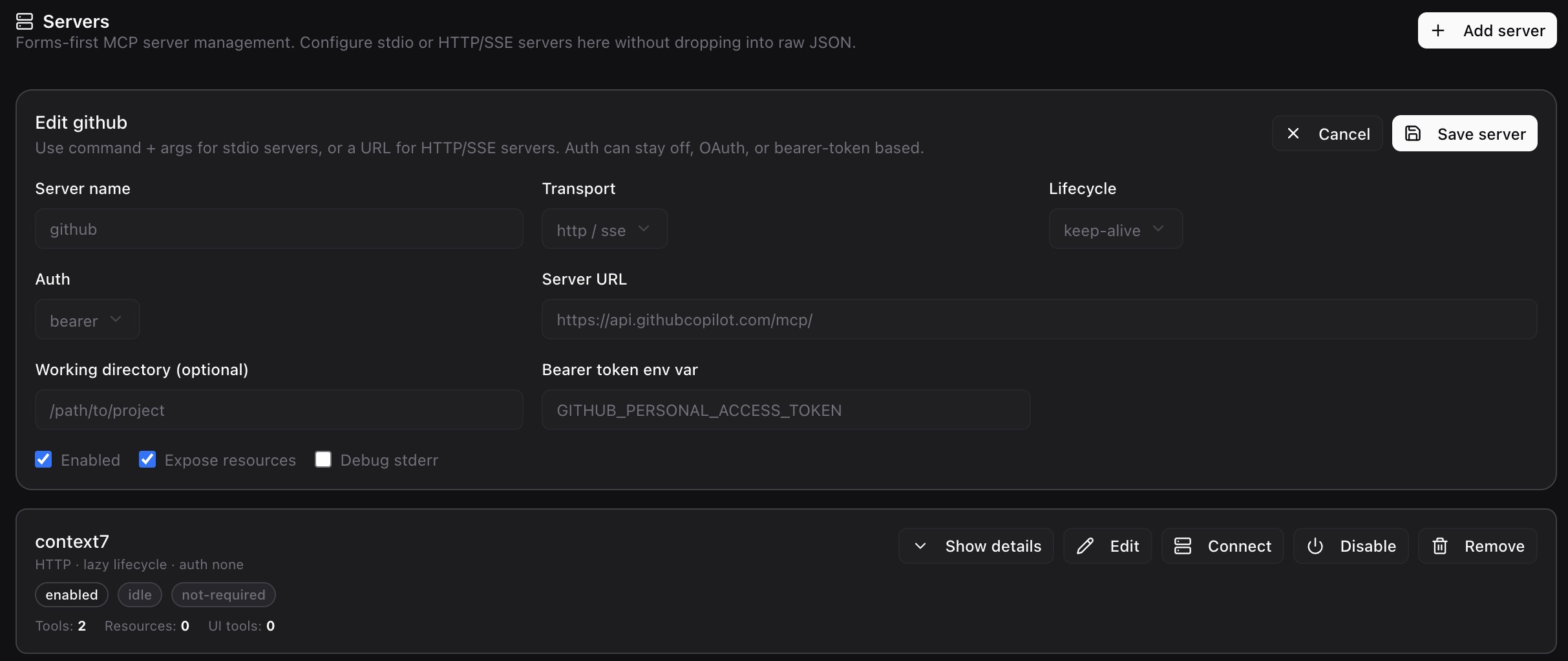The height and width of the screenshot is (661, 1568).
Task: Change the Auth bearer dropdown
Action: tap(87, 320)
